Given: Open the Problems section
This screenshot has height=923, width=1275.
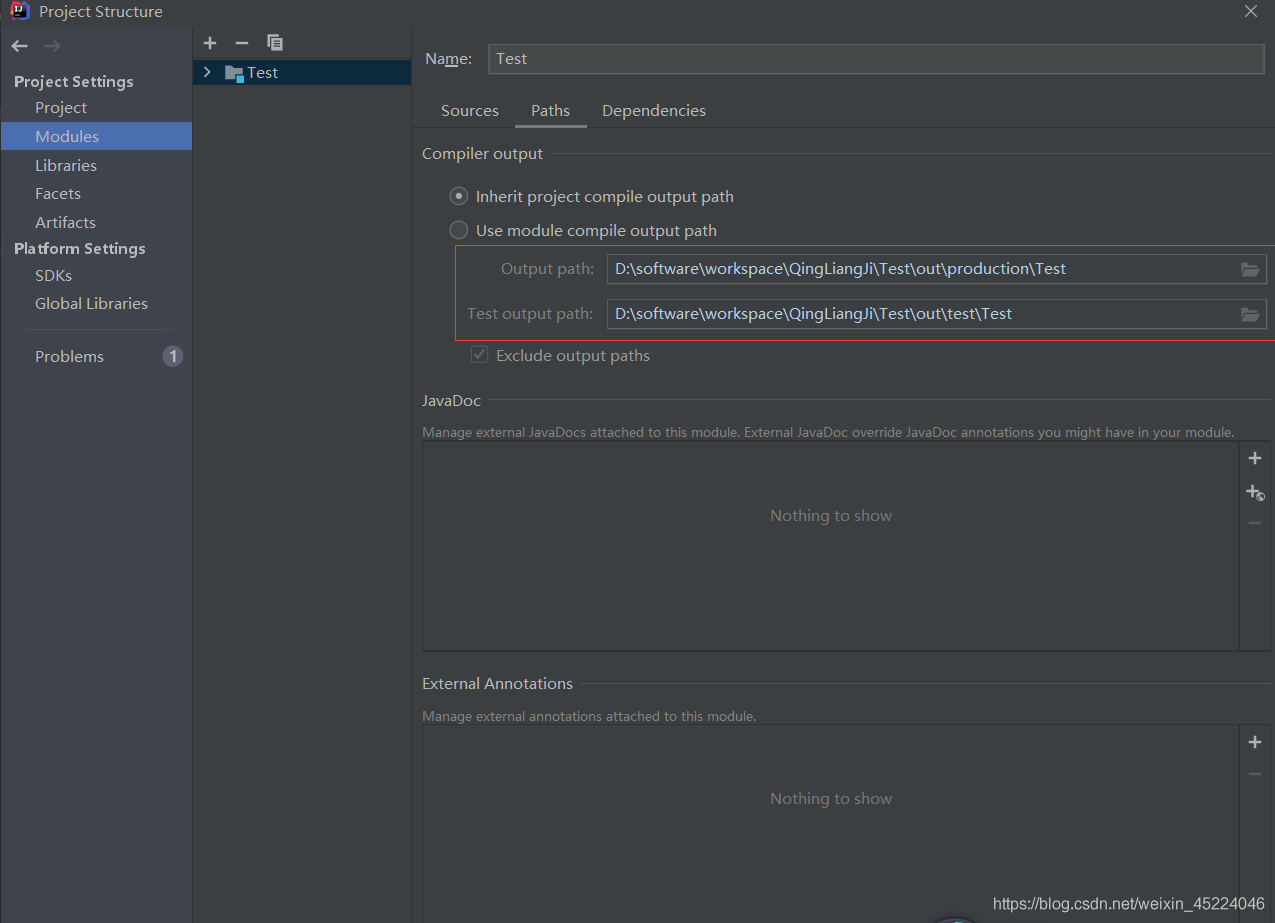Looking at the screenshot, I should point(69,356).
